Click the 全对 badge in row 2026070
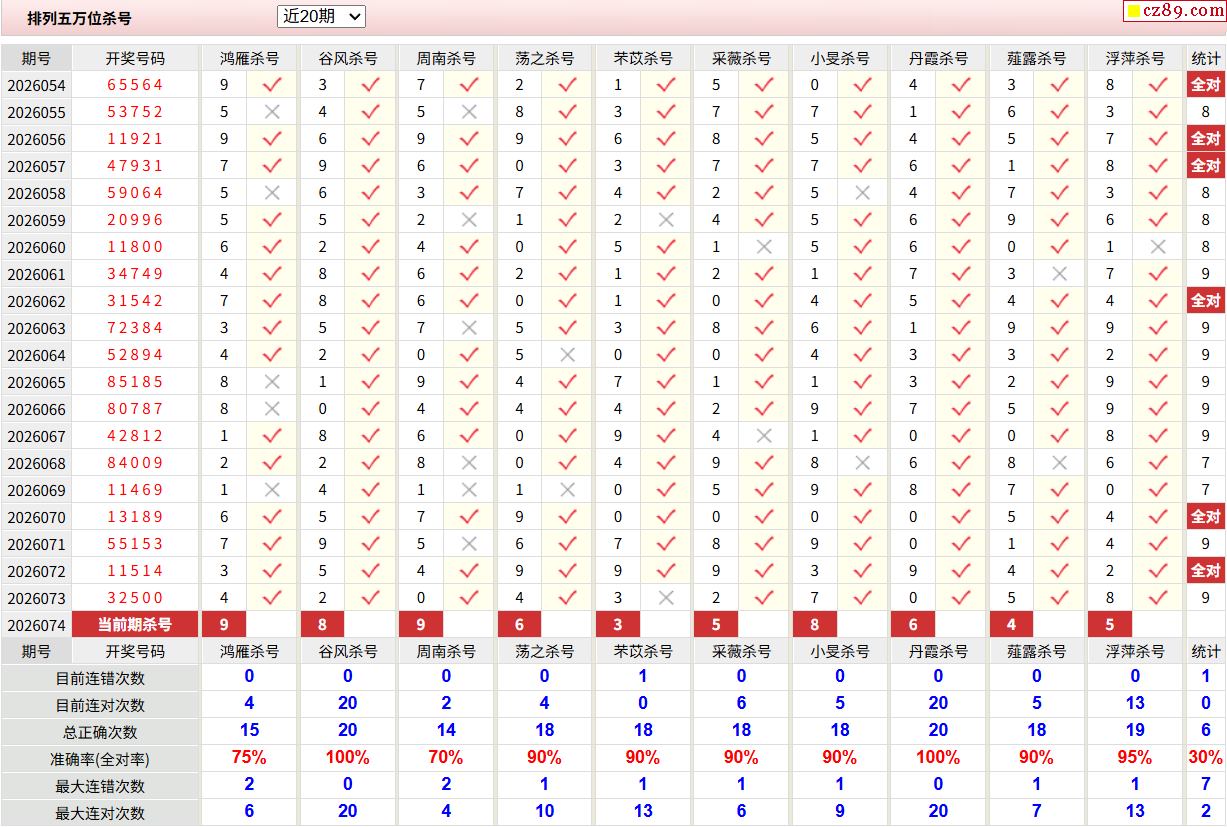Image resolution: width=1227 pixels, height=827 pixels. pos(1206,517)
